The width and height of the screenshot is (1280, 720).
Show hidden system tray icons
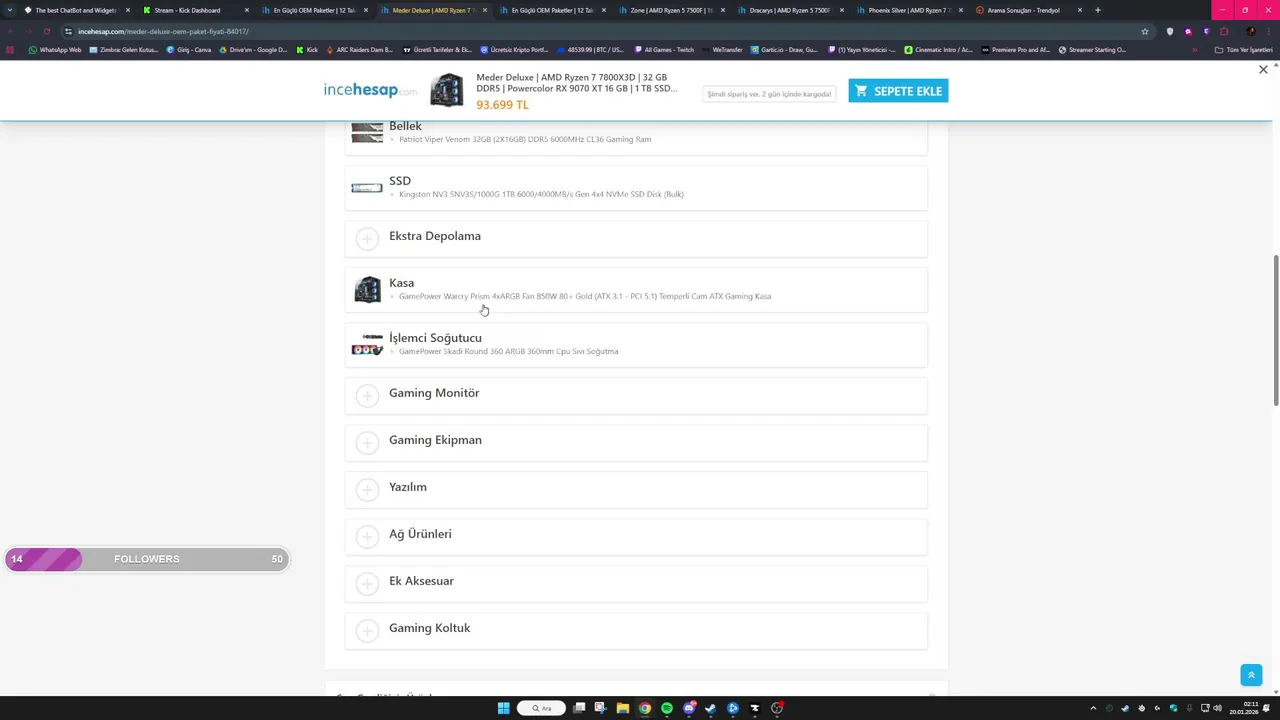[x=1093, y=708]
